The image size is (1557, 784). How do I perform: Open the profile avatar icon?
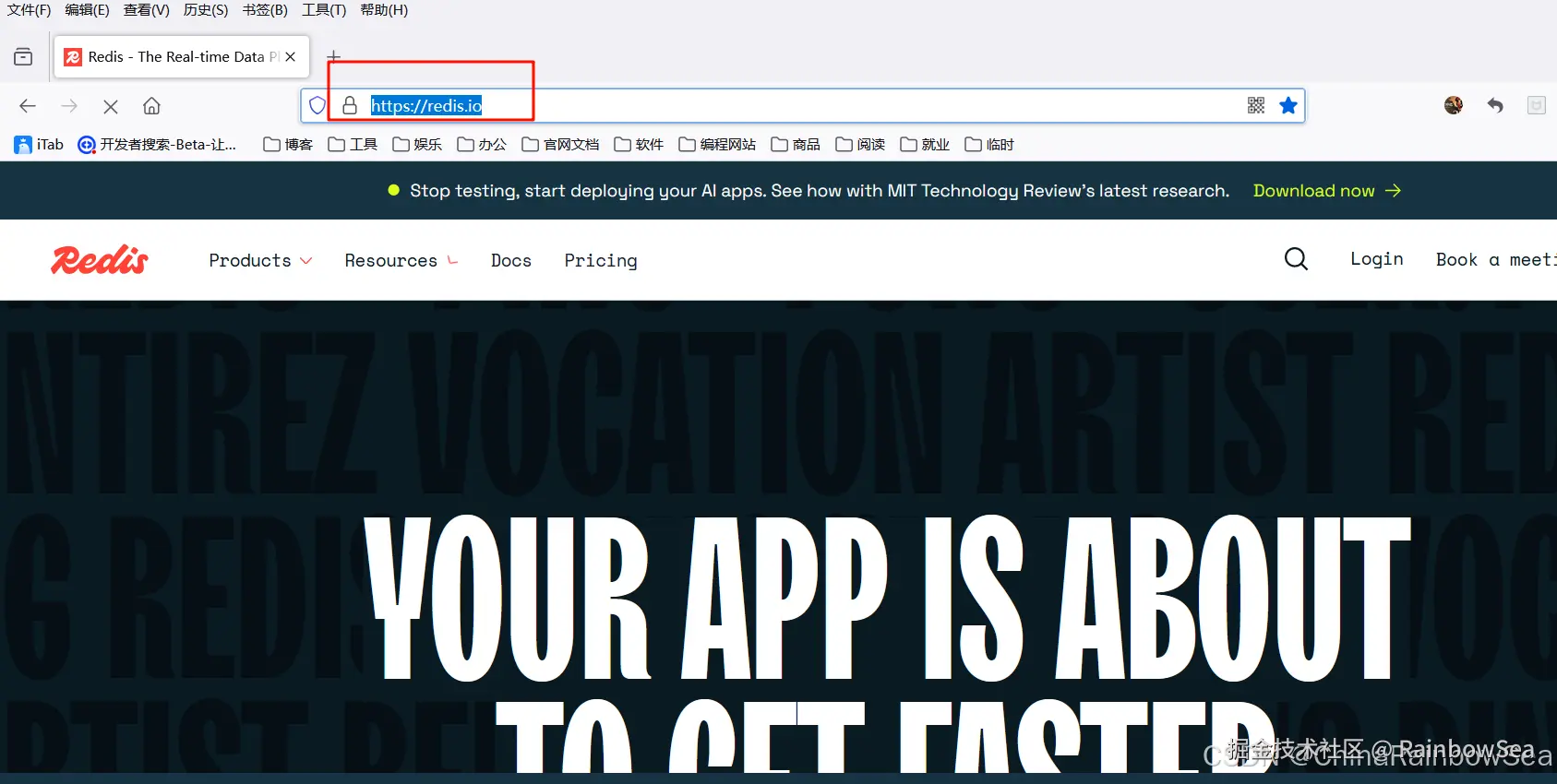[x=1454, y=106]
